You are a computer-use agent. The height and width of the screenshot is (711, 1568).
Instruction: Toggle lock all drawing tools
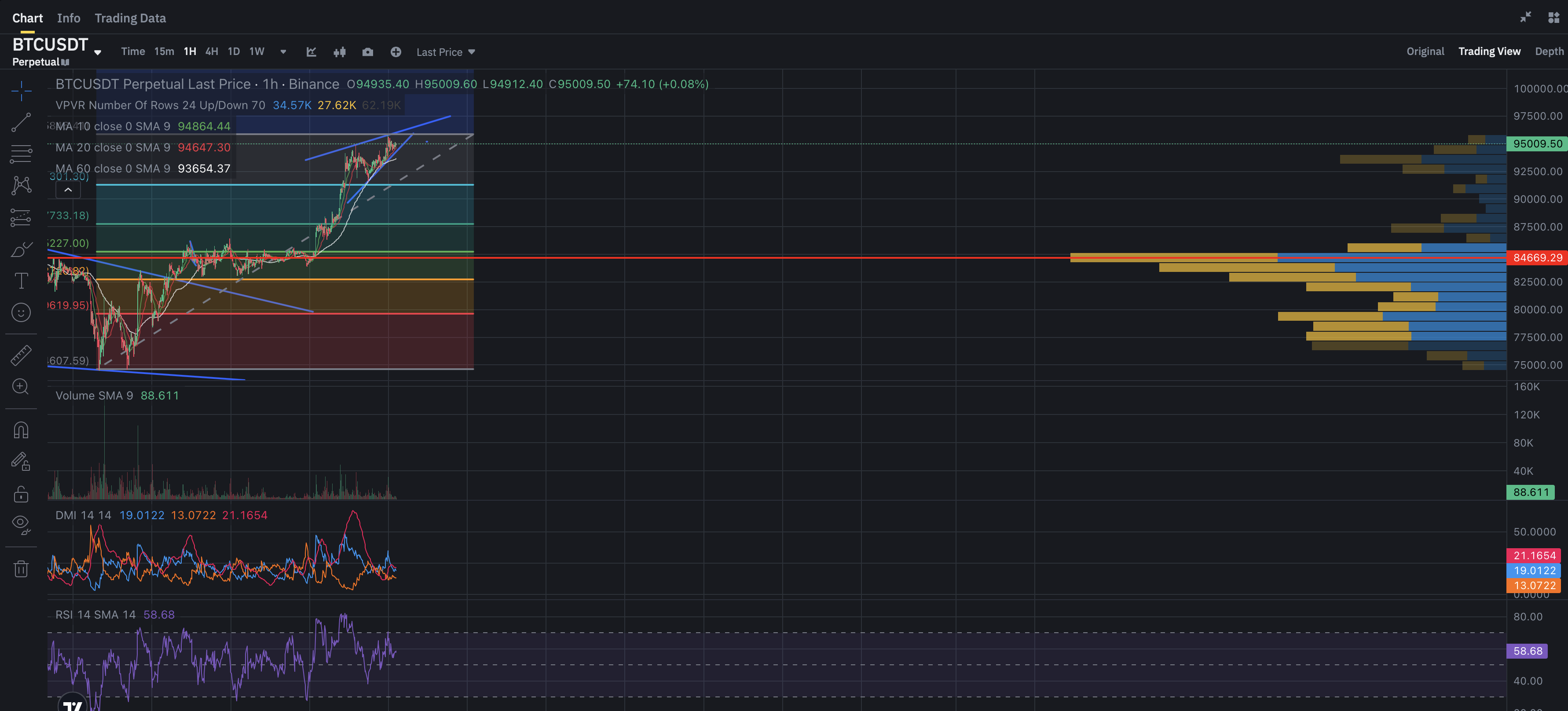click(21, 493)
